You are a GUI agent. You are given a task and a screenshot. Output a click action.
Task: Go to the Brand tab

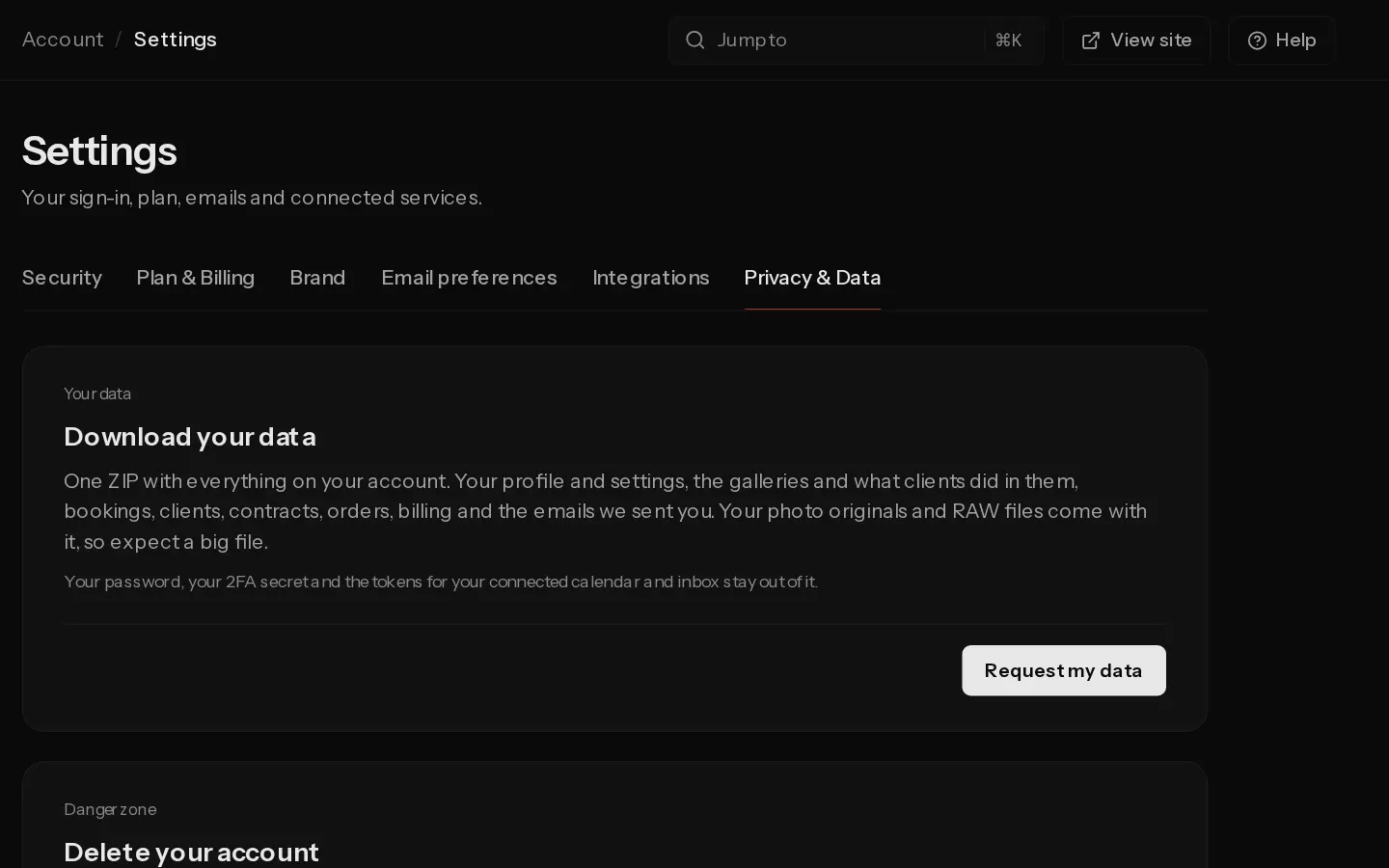pyautogui.click(x=317, y=278)
